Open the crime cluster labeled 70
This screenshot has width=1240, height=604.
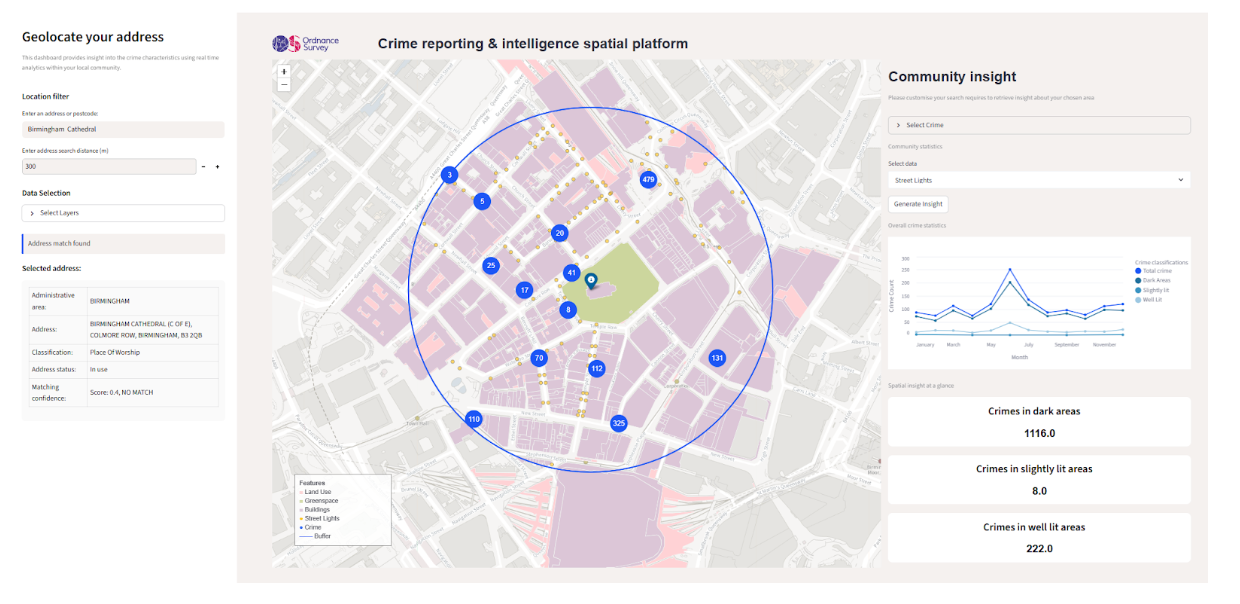click(539, 358)
